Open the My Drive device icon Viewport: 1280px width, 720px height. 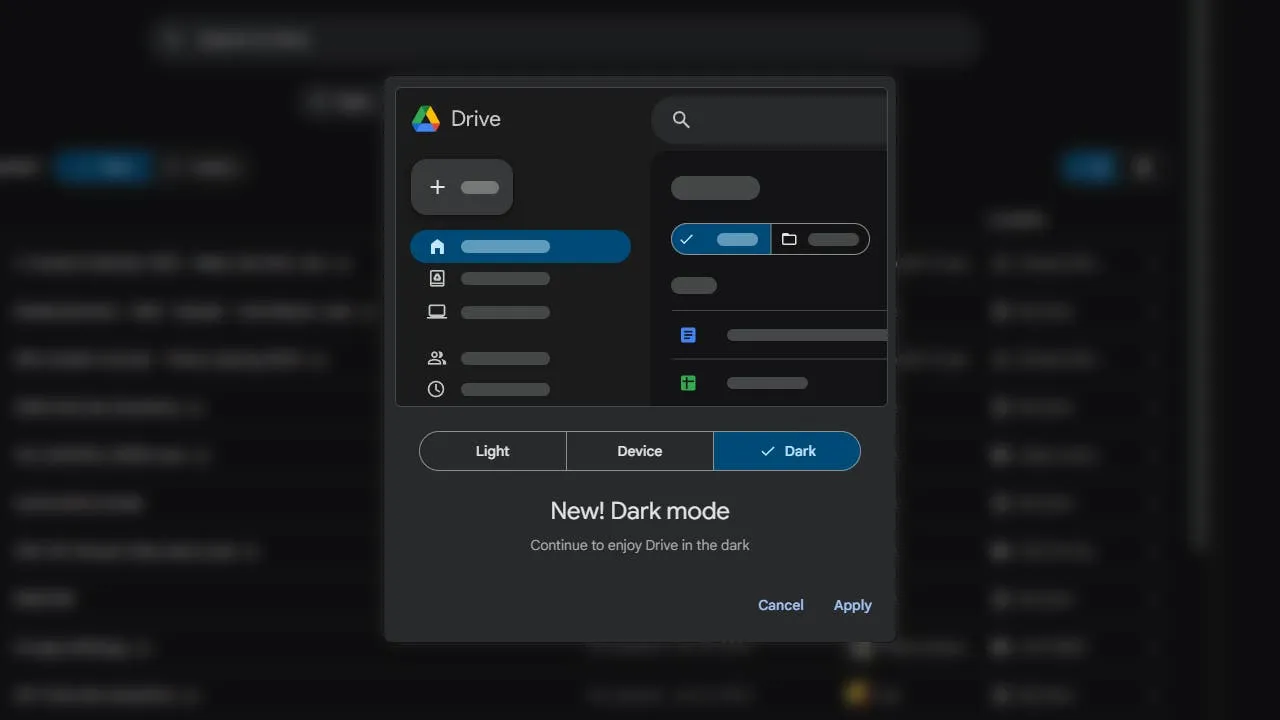click(437, 278)
